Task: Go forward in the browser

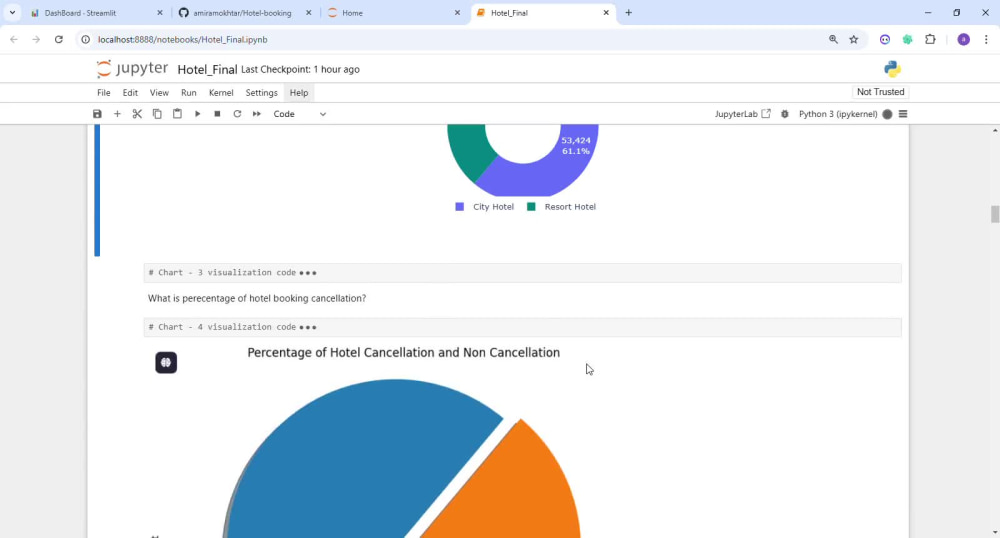Action: click(36, 40)
